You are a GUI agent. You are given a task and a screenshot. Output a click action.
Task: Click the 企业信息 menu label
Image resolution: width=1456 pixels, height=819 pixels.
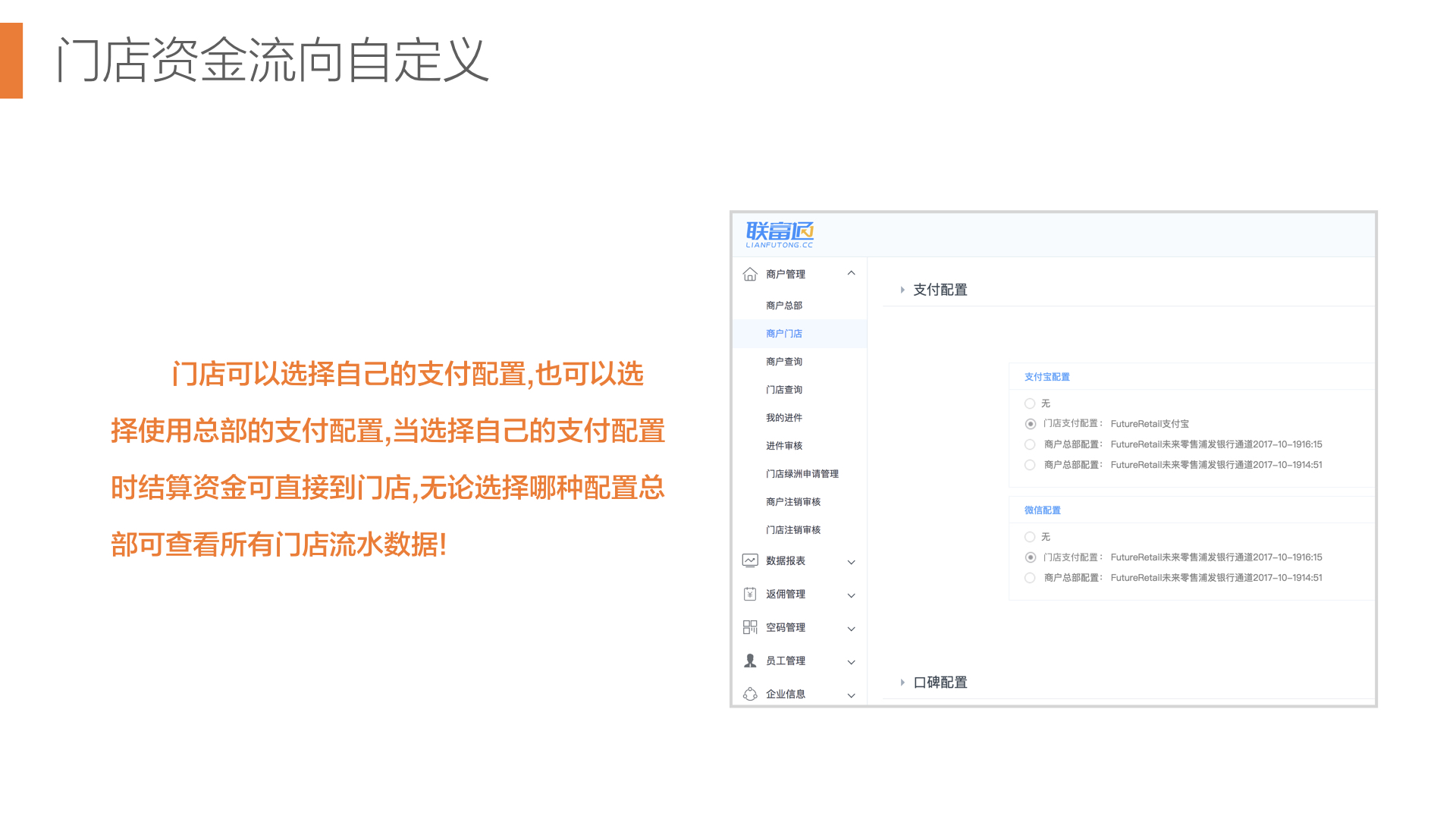pos(786,694)
